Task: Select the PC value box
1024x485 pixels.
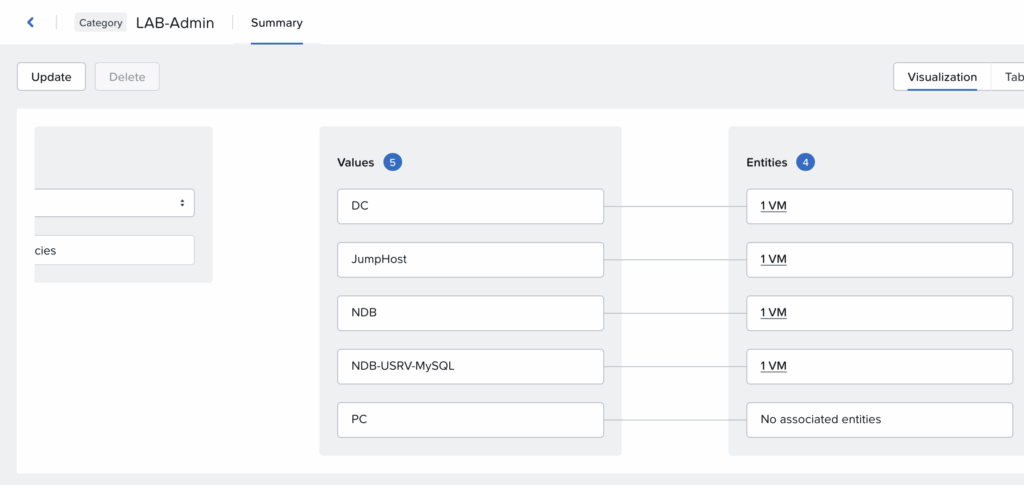Action: pyautogui.click(x=470, y=420)
